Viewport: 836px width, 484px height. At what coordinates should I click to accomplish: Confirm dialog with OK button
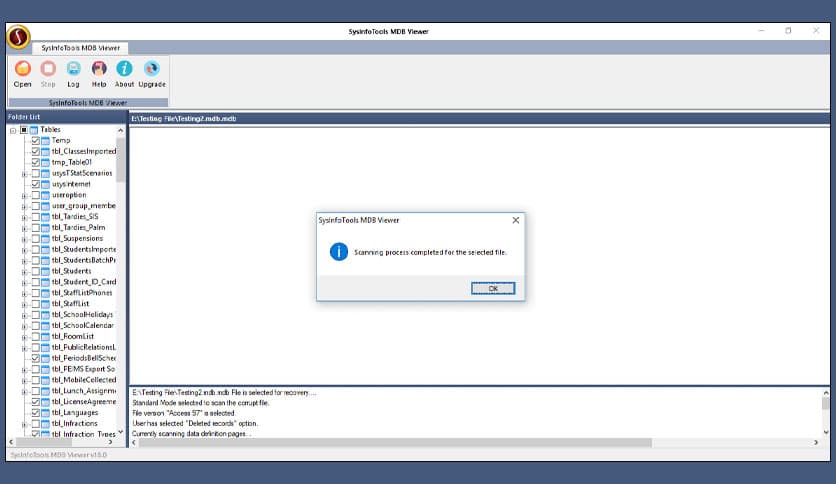pos(493,288)
